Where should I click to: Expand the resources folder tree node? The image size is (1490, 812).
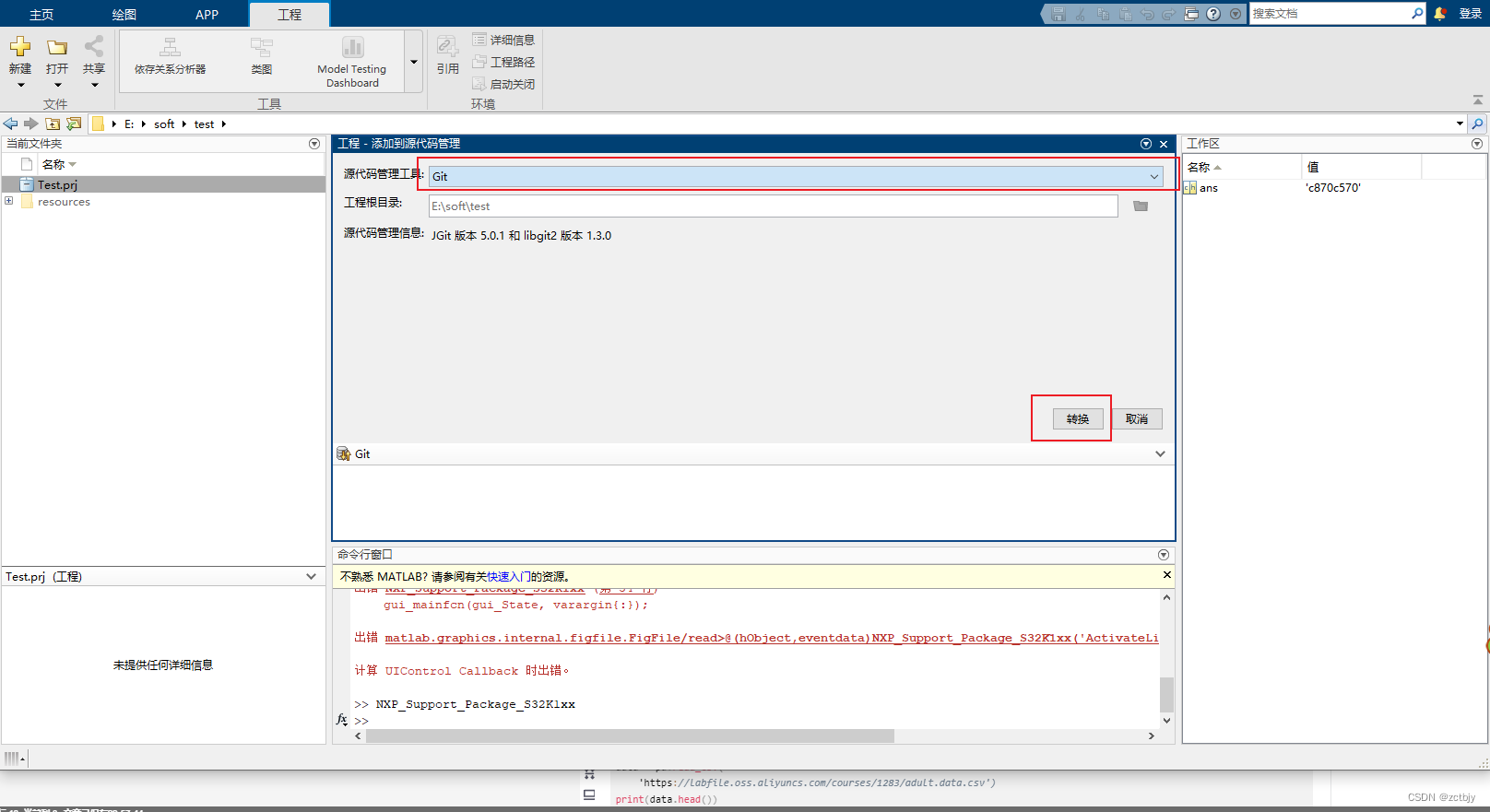[9, 201]
